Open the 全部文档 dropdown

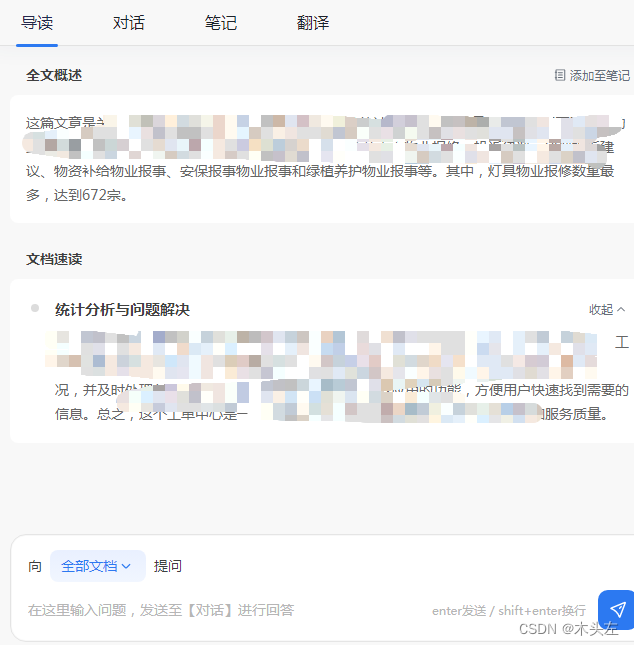pos(98,566)
